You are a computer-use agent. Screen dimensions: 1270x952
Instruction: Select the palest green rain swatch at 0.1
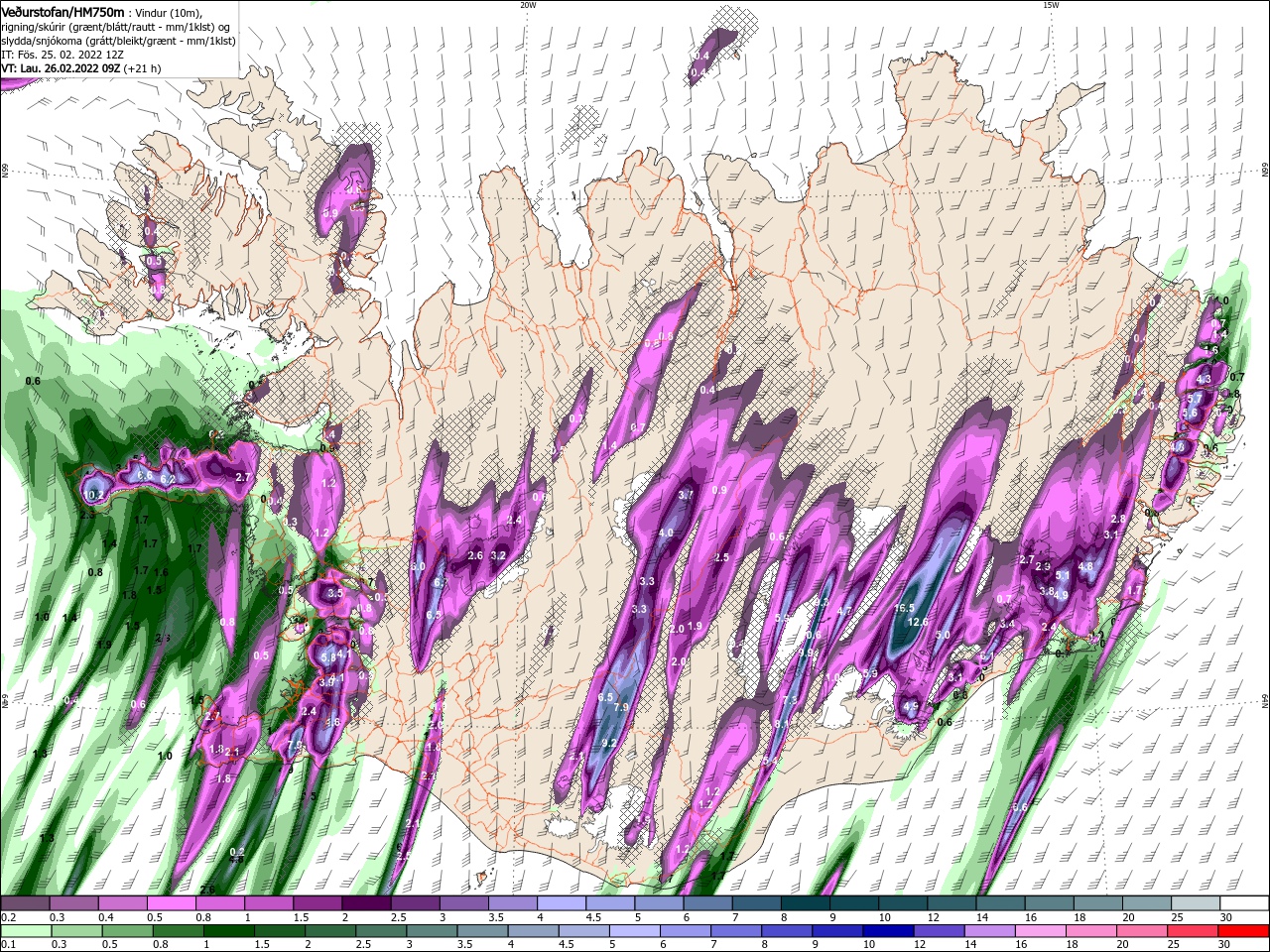(25, 931)
